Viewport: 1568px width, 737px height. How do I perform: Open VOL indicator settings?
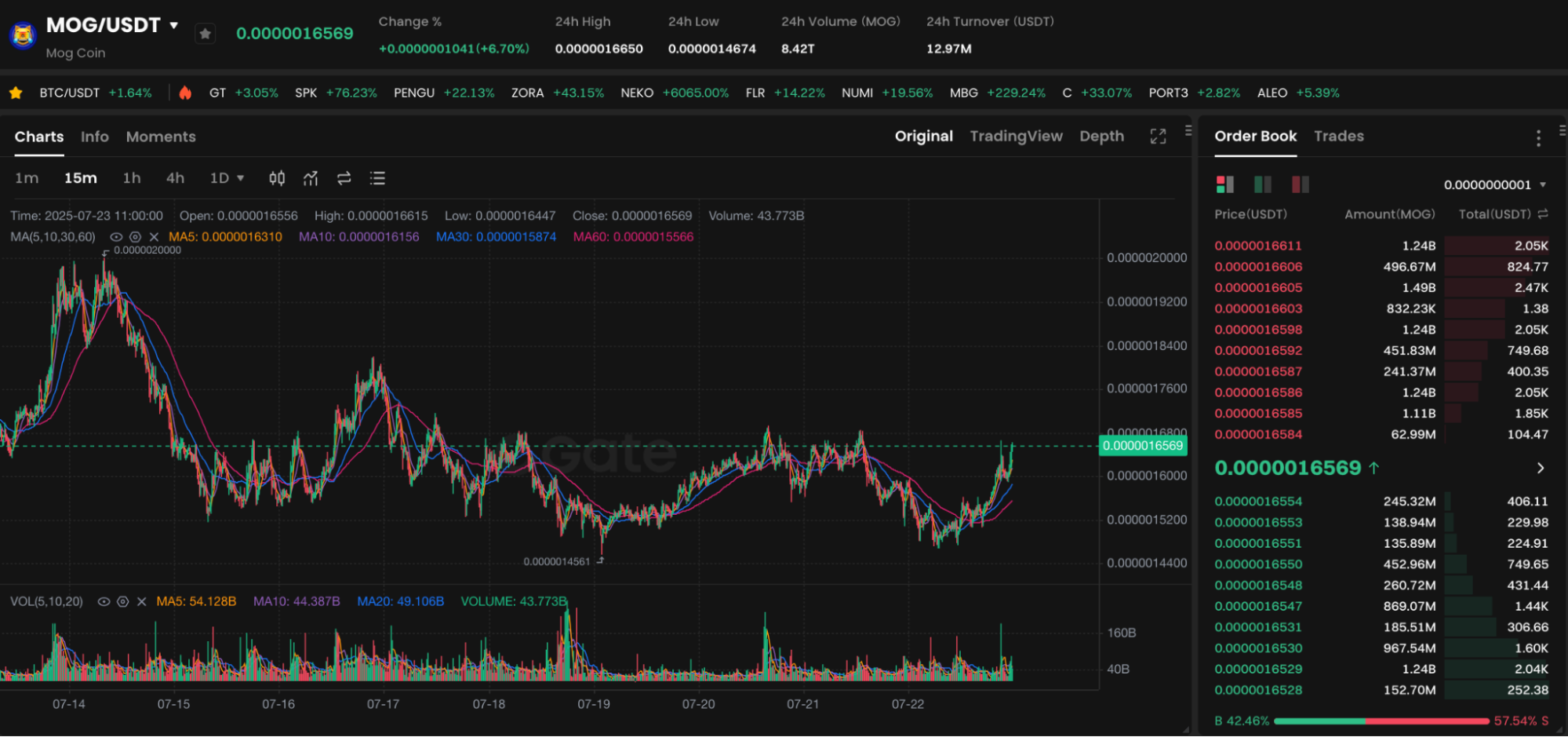point(122,602)
